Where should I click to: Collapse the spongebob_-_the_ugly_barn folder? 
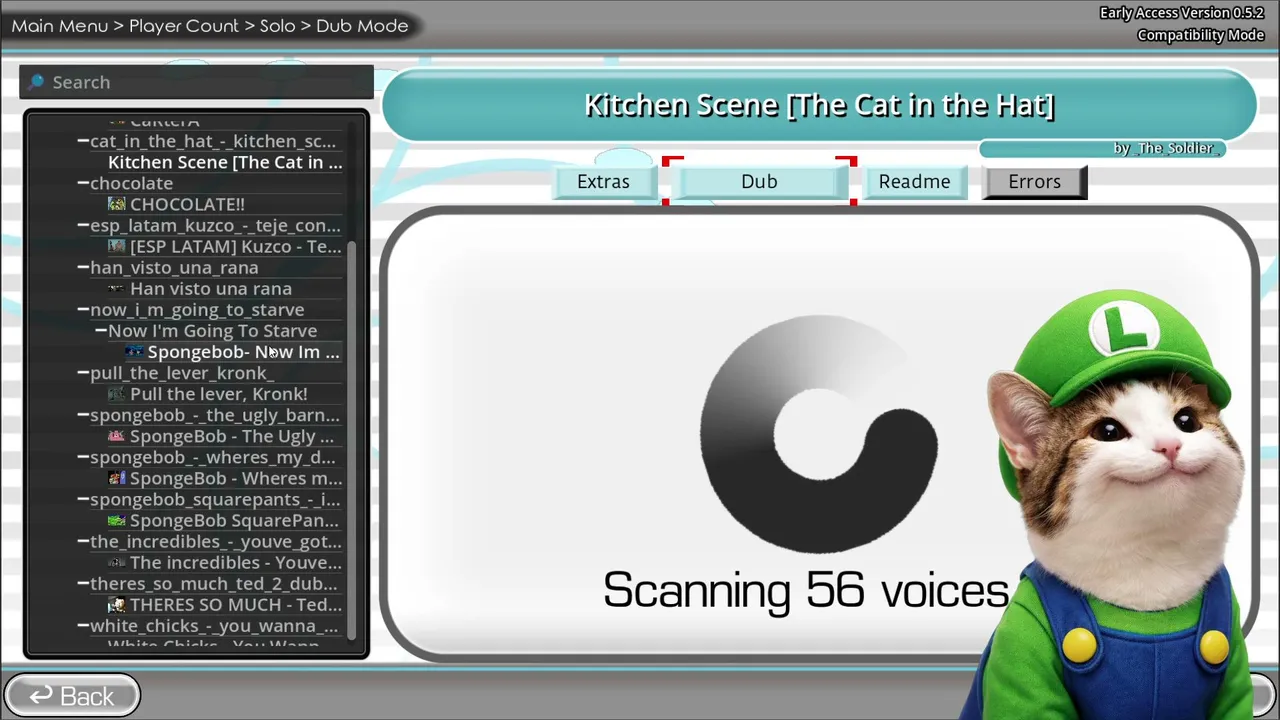click(83, 415)
